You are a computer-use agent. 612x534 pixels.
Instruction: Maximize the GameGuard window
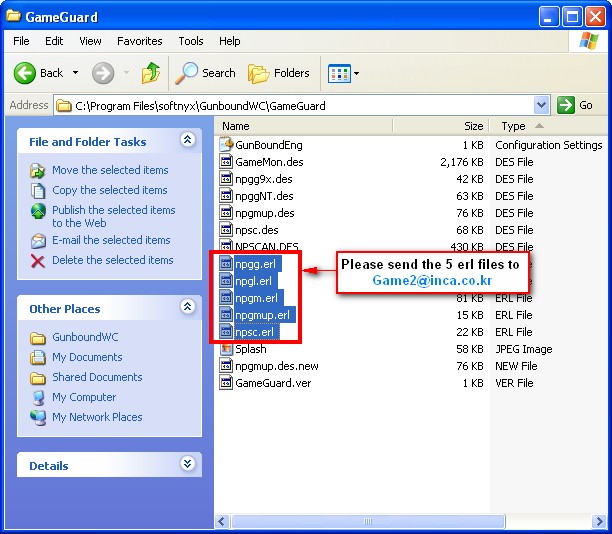click(x=572, y=17)
